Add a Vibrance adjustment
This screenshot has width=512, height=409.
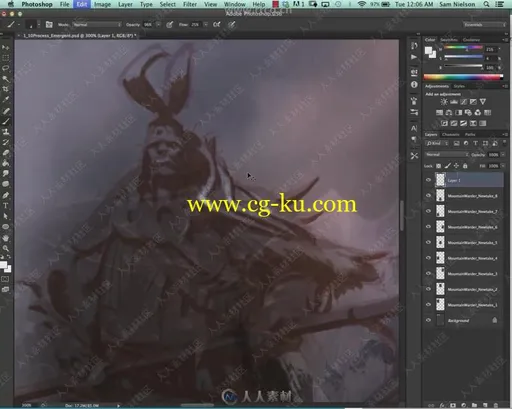(x=483, y=102)
